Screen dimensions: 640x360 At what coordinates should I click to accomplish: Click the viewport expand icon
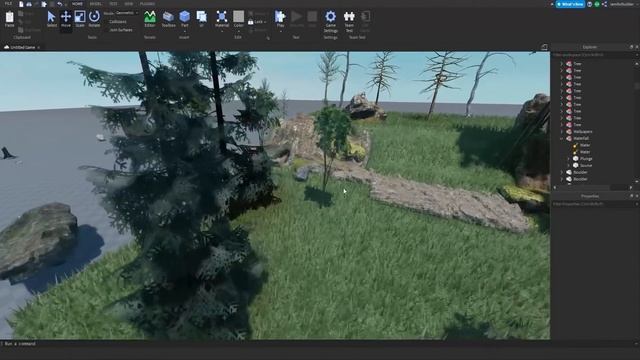point(544,47)
